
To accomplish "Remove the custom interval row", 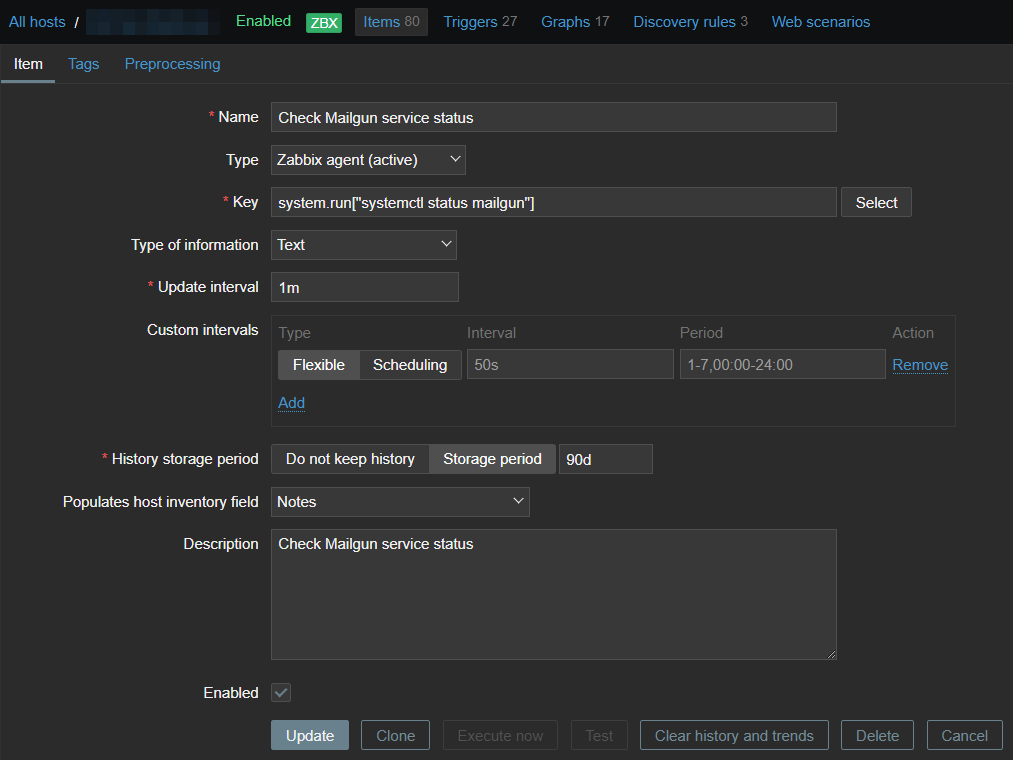I will pyautogui.click(x=919, y=365).
